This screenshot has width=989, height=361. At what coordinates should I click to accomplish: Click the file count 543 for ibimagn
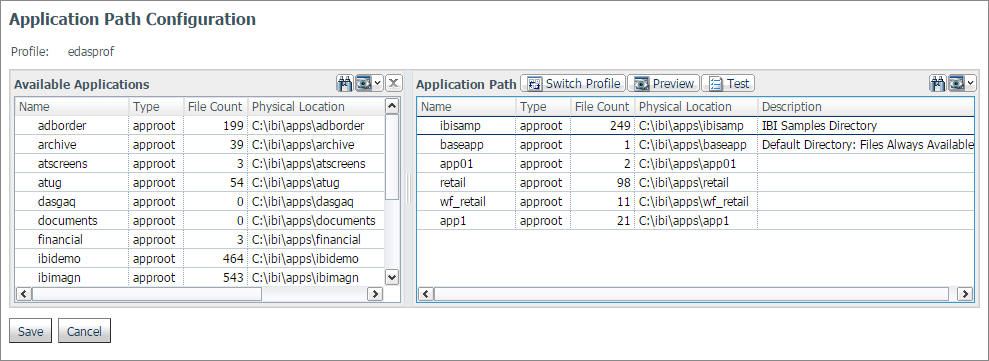coord(232,278)
